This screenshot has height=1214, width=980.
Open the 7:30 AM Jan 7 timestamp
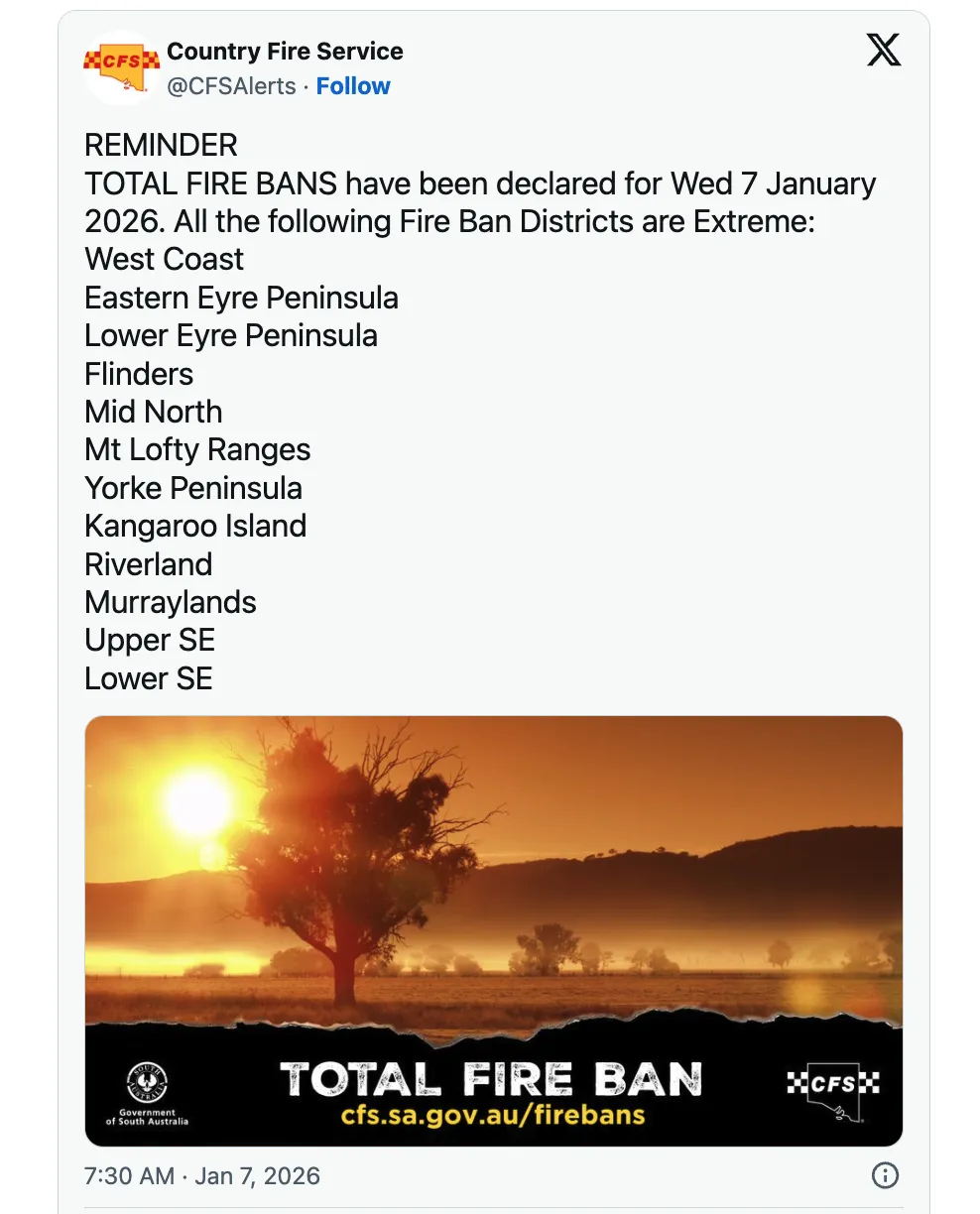pos(202,1176)
